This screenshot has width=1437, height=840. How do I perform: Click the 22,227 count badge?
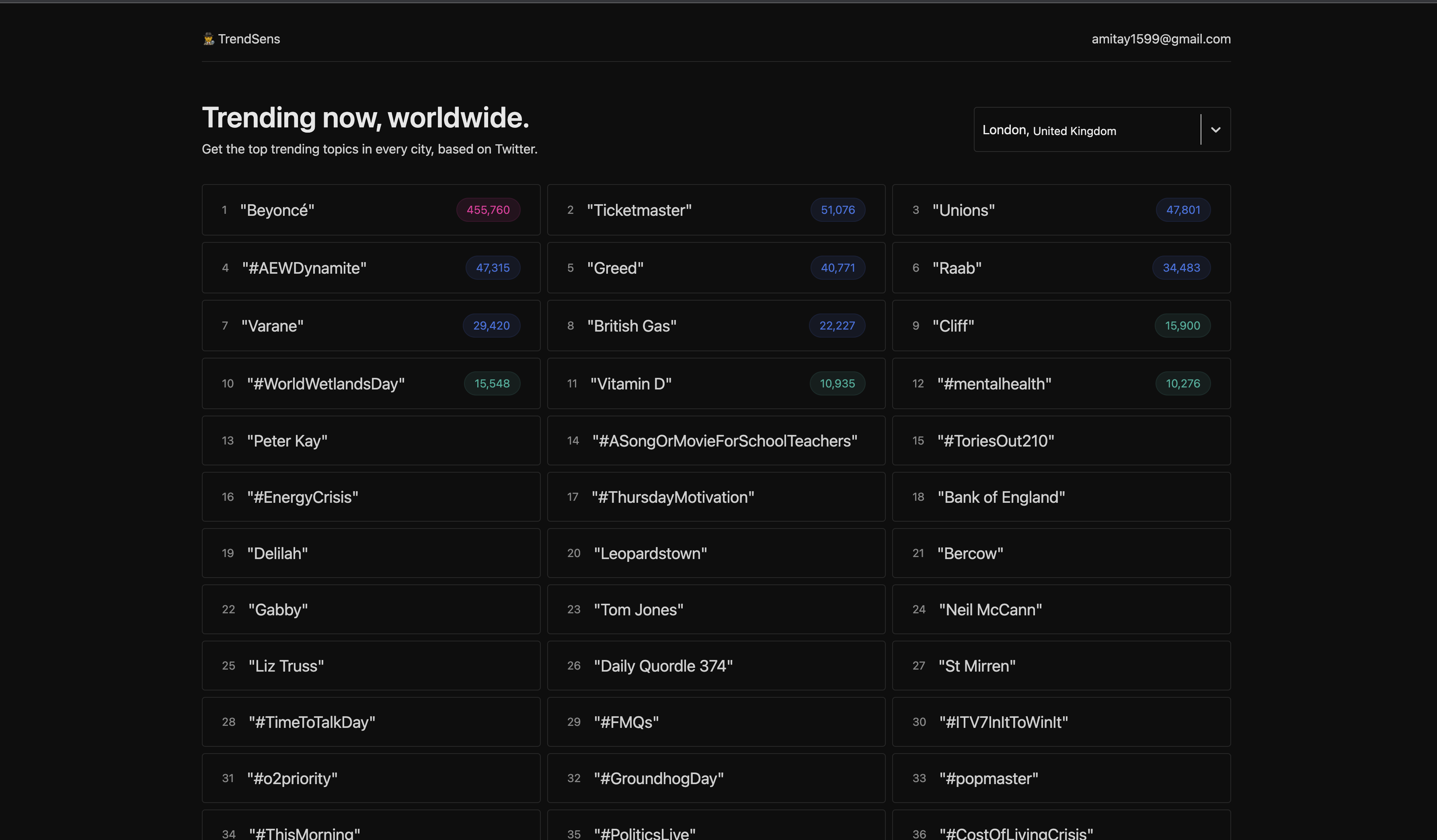pos(837,326)
